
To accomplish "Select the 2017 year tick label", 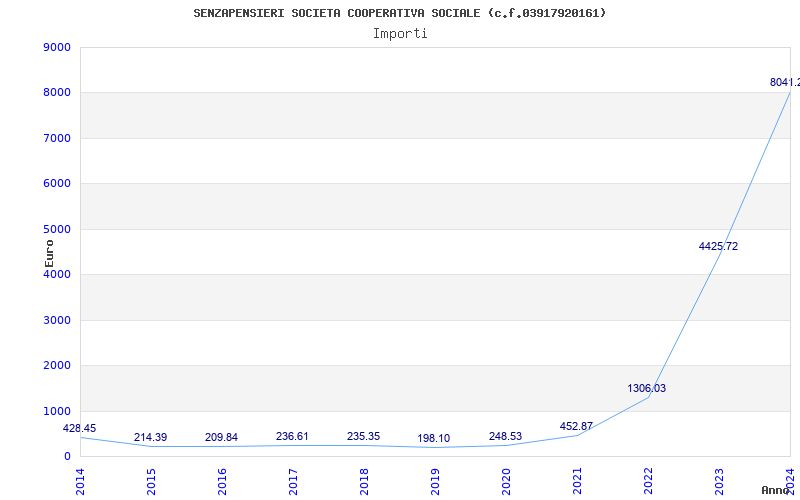I will tap(293, 481).
